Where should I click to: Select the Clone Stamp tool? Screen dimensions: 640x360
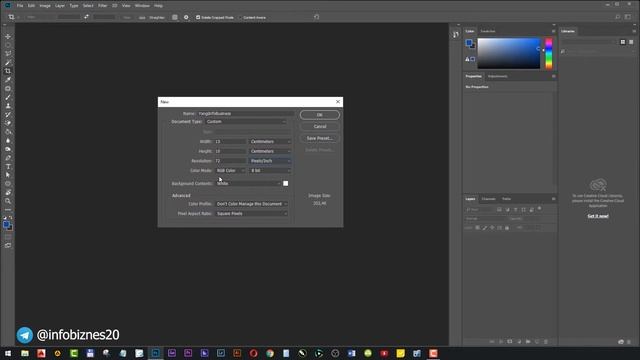tap(8, 106)
